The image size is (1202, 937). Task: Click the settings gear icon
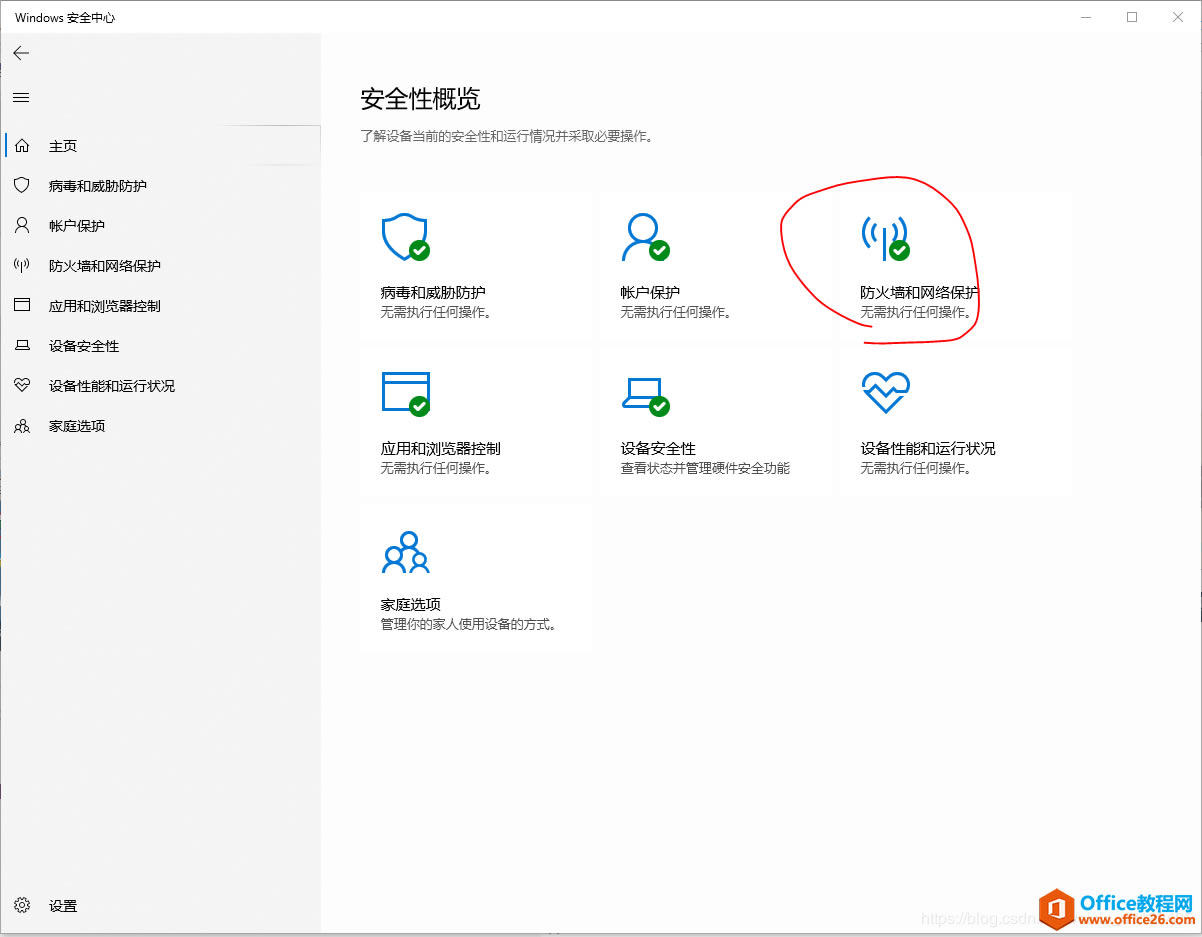click(x=22, y=905)
